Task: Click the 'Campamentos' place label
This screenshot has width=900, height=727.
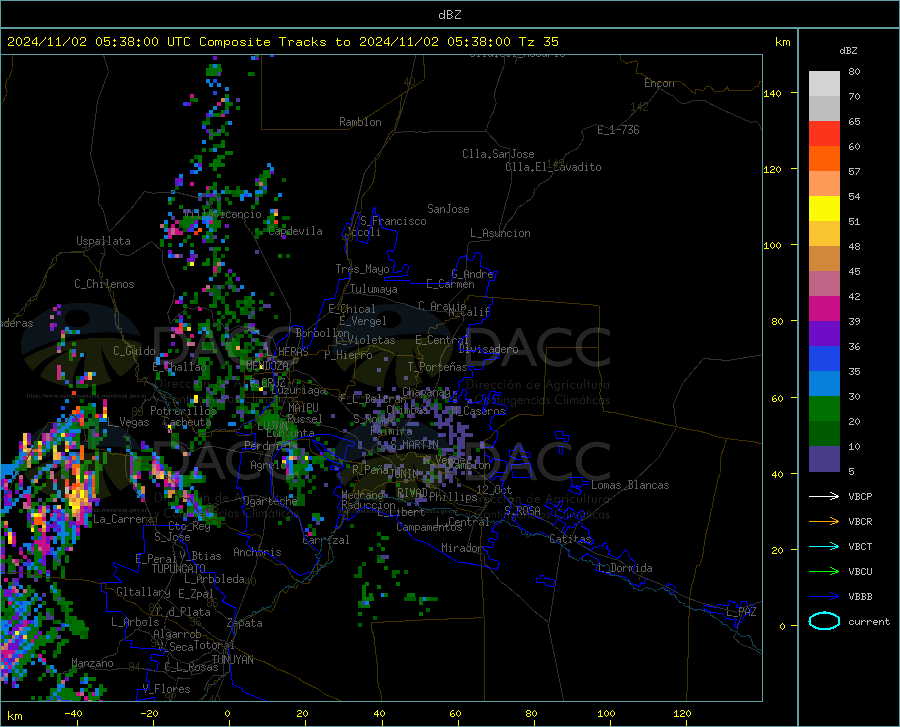Action: [x=429, y=527]
